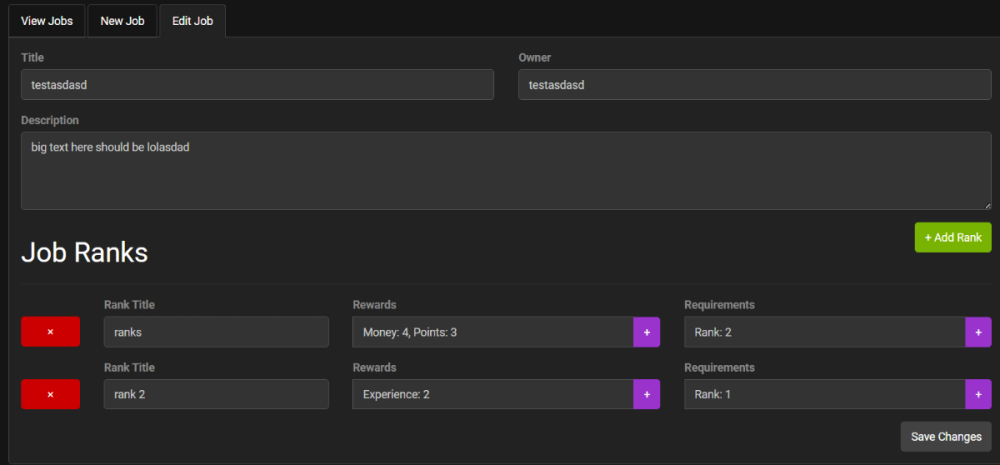Switch to the View Jobs tab

46,21
